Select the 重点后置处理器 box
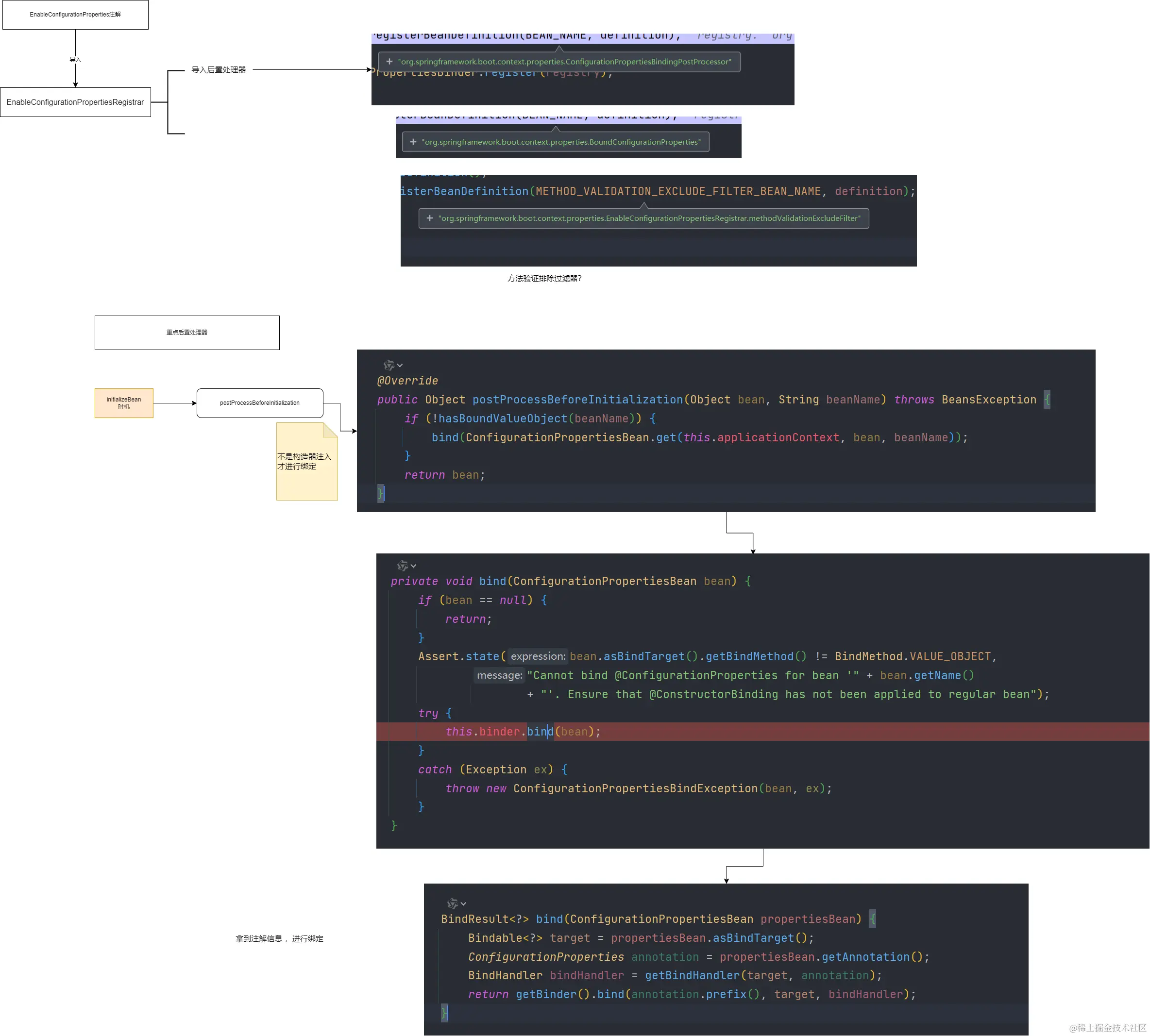Viewport: 1150px width, 1036px height. point(187,333)
